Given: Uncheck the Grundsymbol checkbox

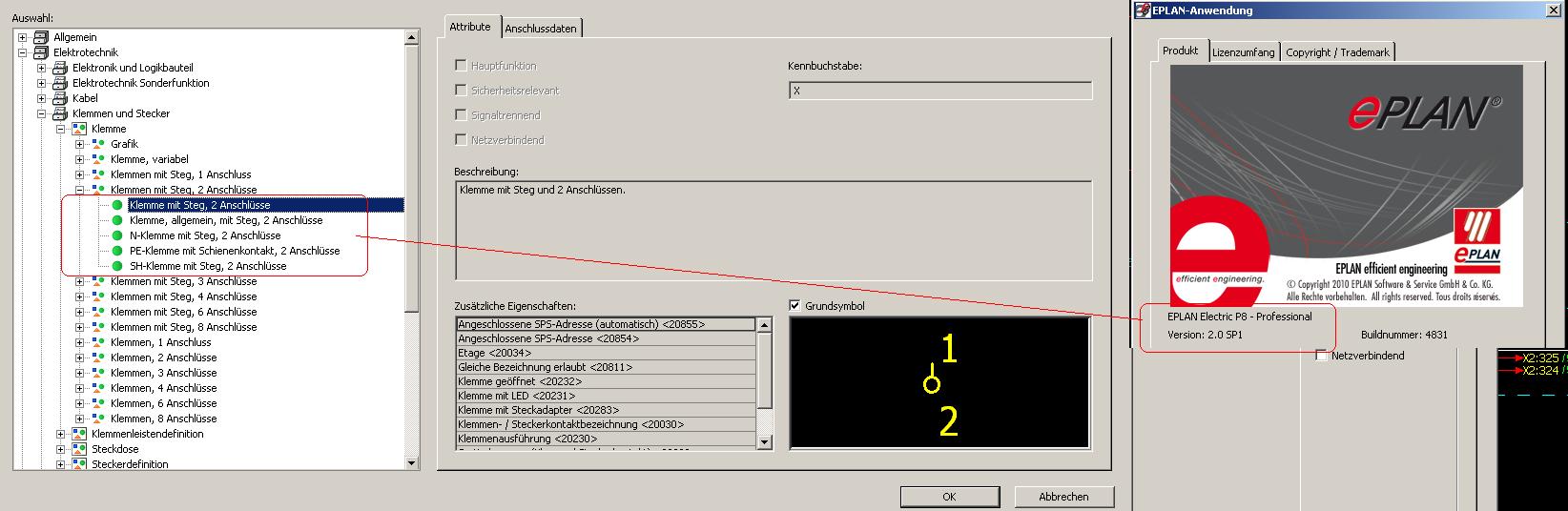Looking at the screenshot, I should (795, 305).
